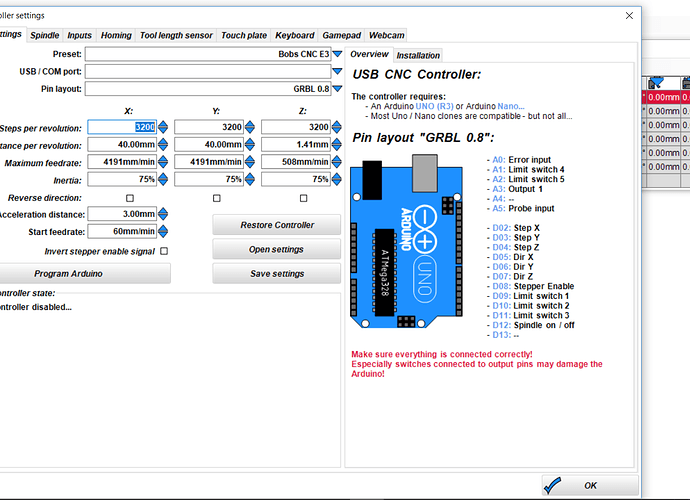Click Y maximum feedrate spinner arrows
The height and width of the screenshot is (500, 690).
coord(250,163)
